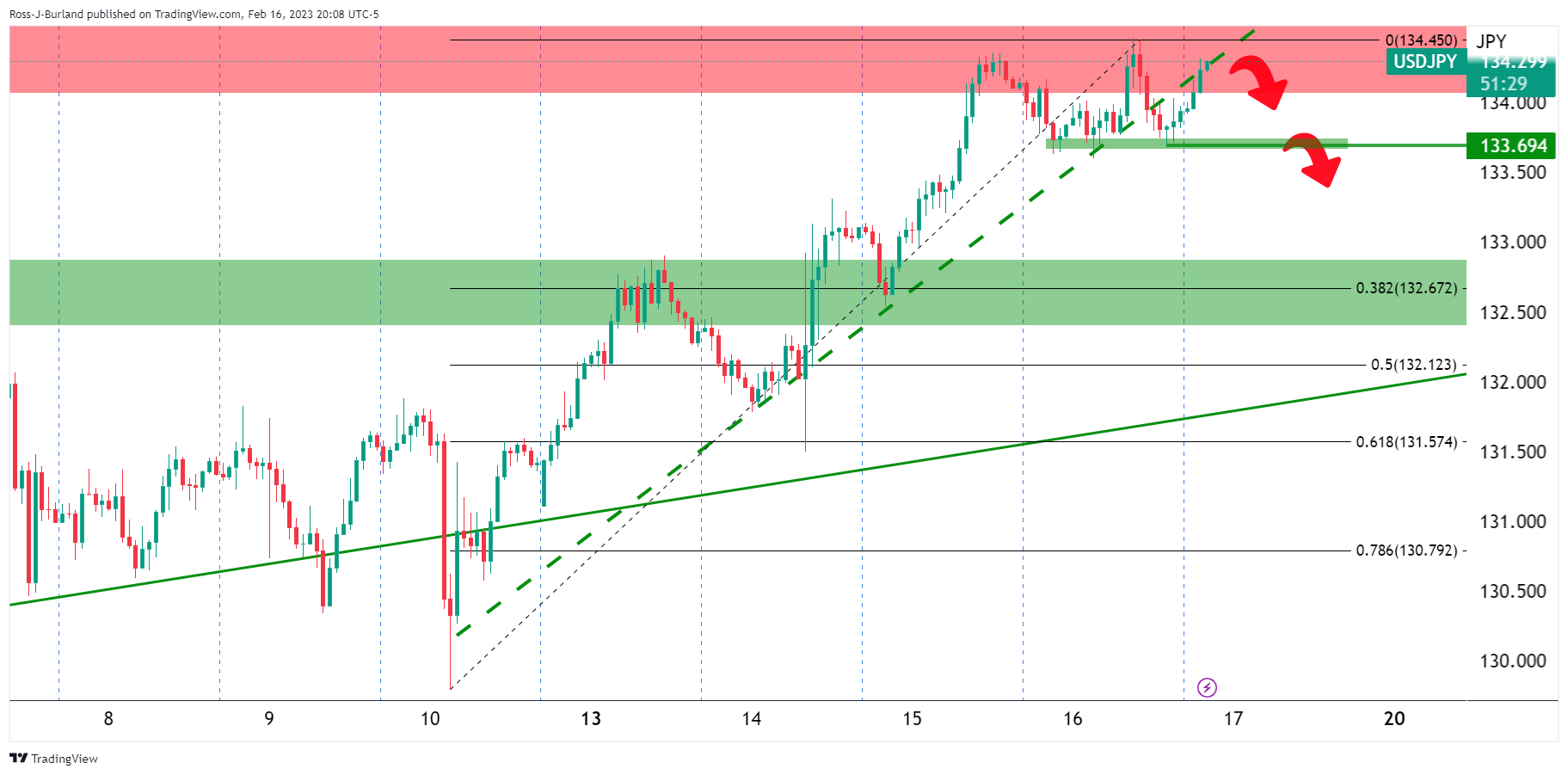Click the date 17 on the time axis
Image resolution: width=1568 pixels, height=775 pixels.
[1233, 719]
